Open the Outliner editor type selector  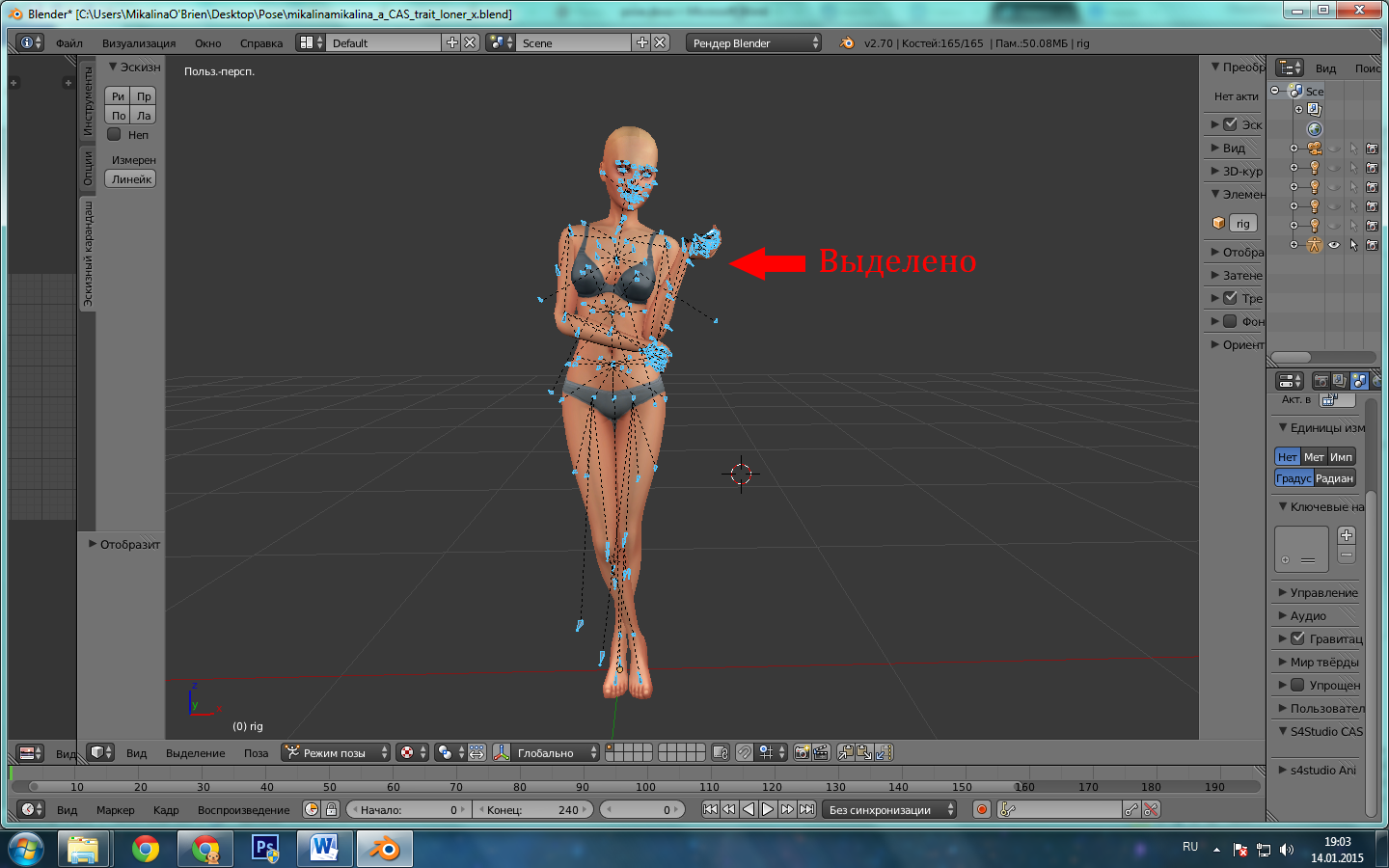click(x=1290, y=68)
